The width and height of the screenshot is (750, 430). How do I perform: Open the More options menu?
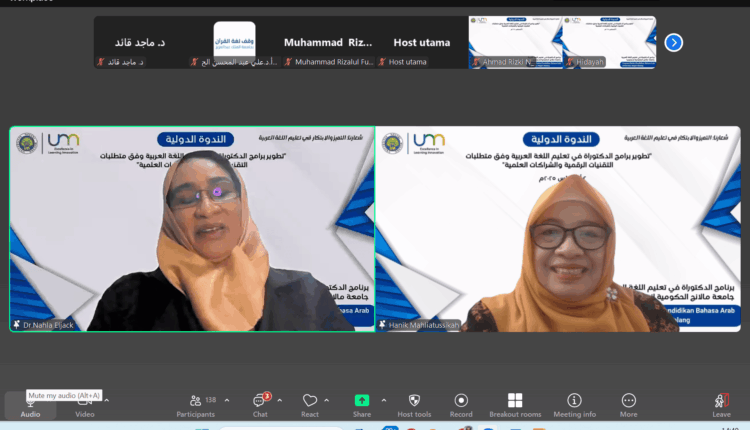pos(628,404)
